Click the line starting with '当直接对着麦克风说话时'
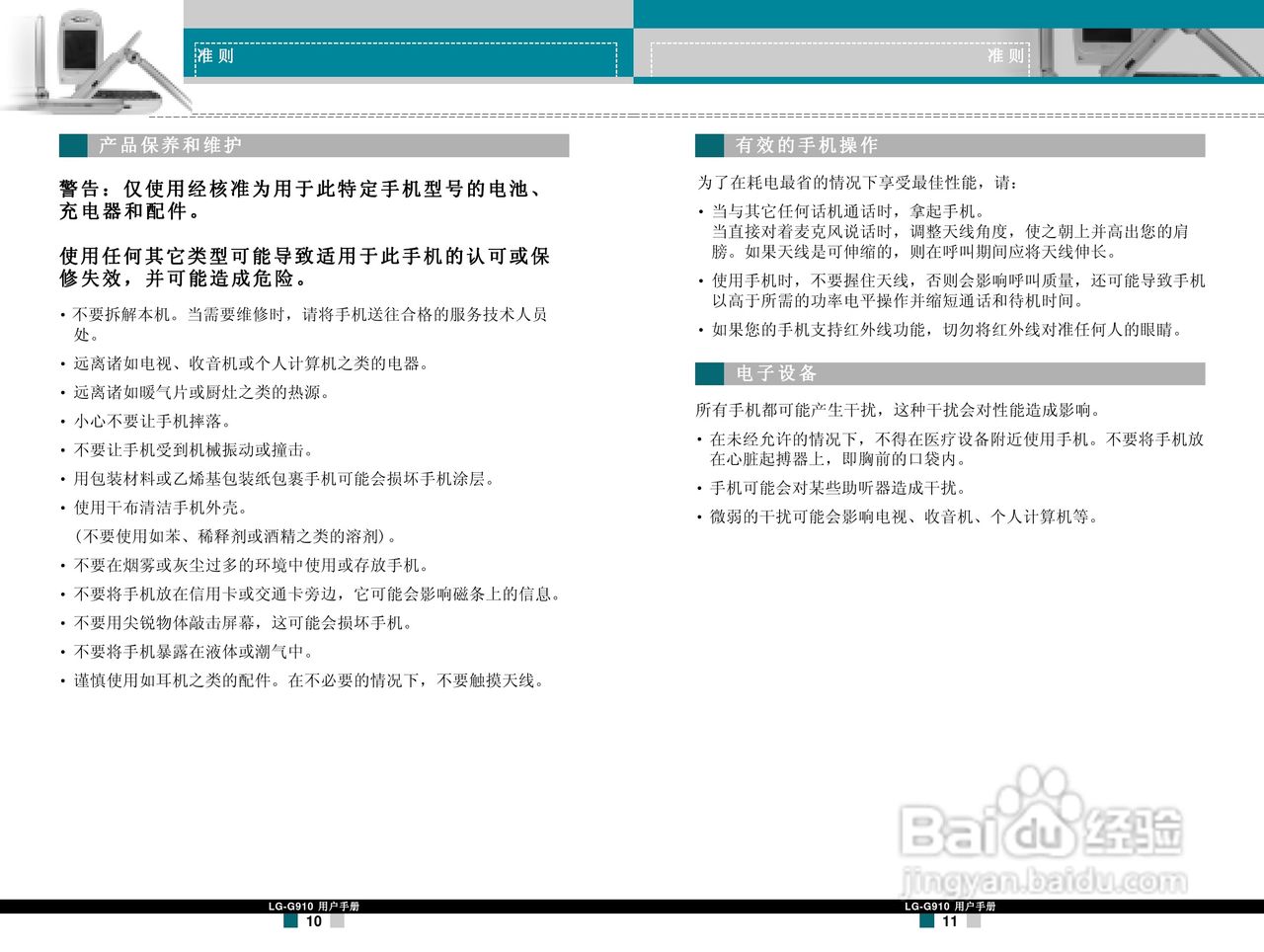 point(950,241)
